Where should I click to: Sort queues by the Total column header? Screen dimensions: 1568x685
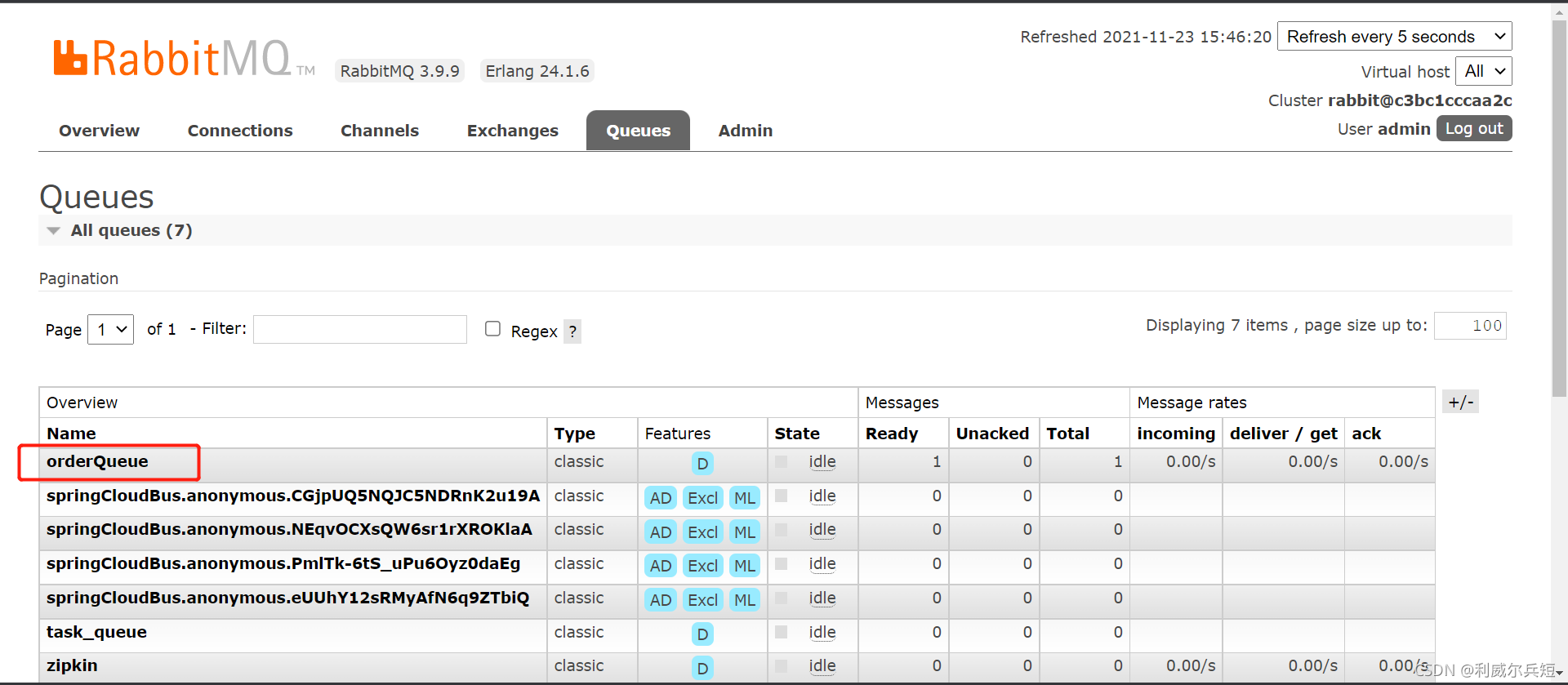coord(1068,434)
